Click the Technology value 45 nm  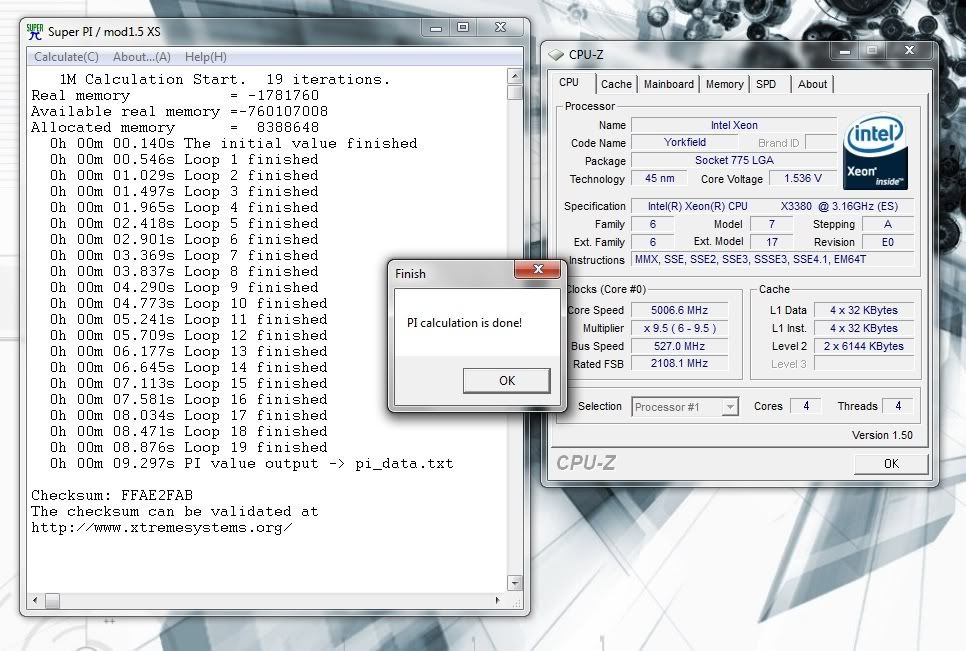tap(659, 179)
